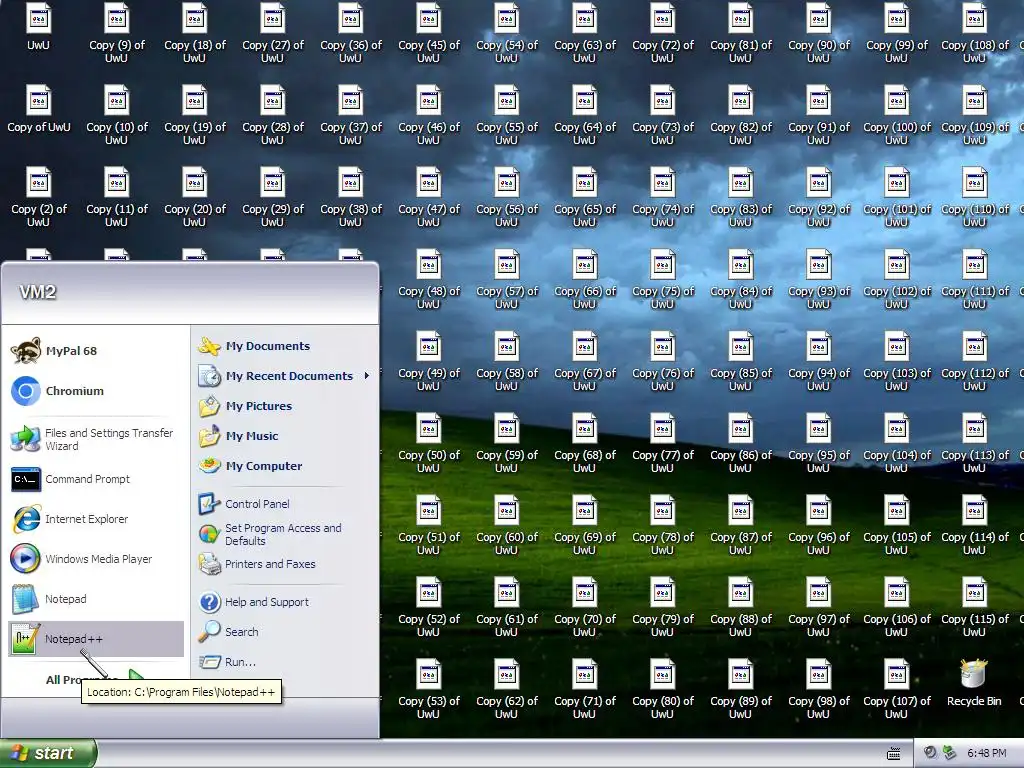Select Copy (71) of UwU icon
Viewport: 1024px width, 768px height.
pos(584,689)
